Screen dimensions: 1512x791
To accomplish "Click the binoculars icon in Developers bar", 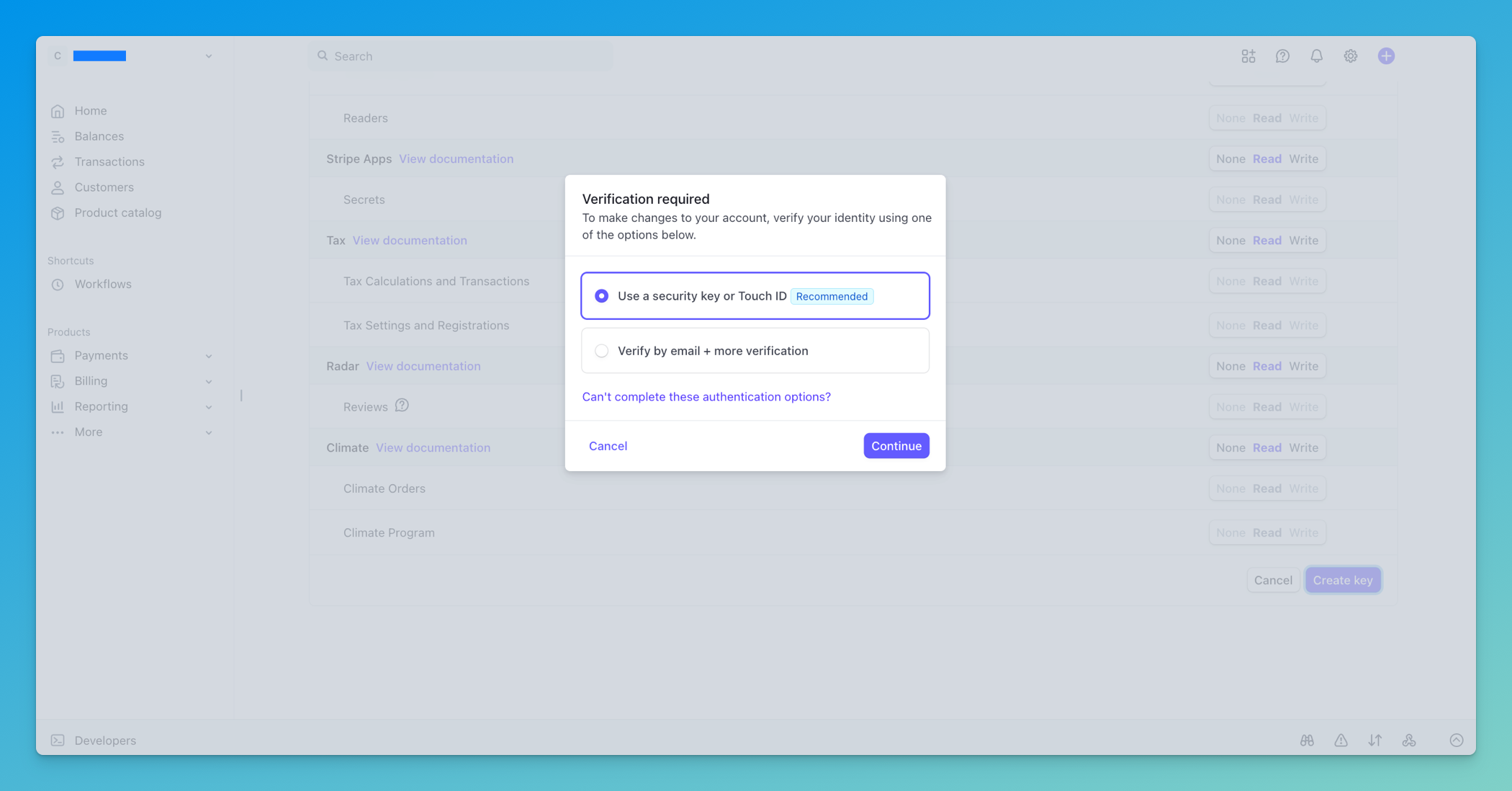I will click(1307, 740).
